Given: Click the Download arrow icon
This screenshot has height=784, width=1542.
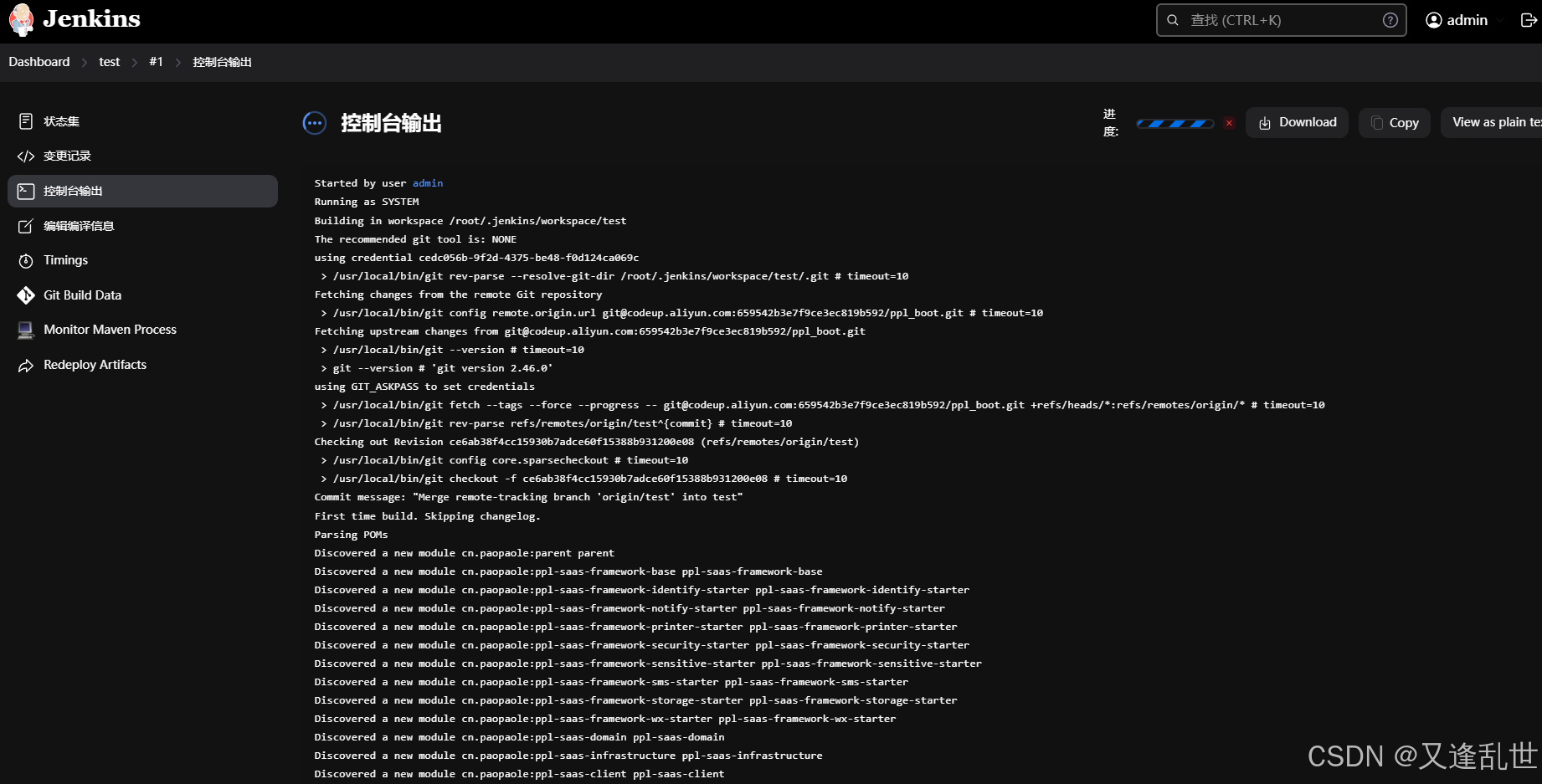Looking at the screenshot, I should tap(1265, 123).
